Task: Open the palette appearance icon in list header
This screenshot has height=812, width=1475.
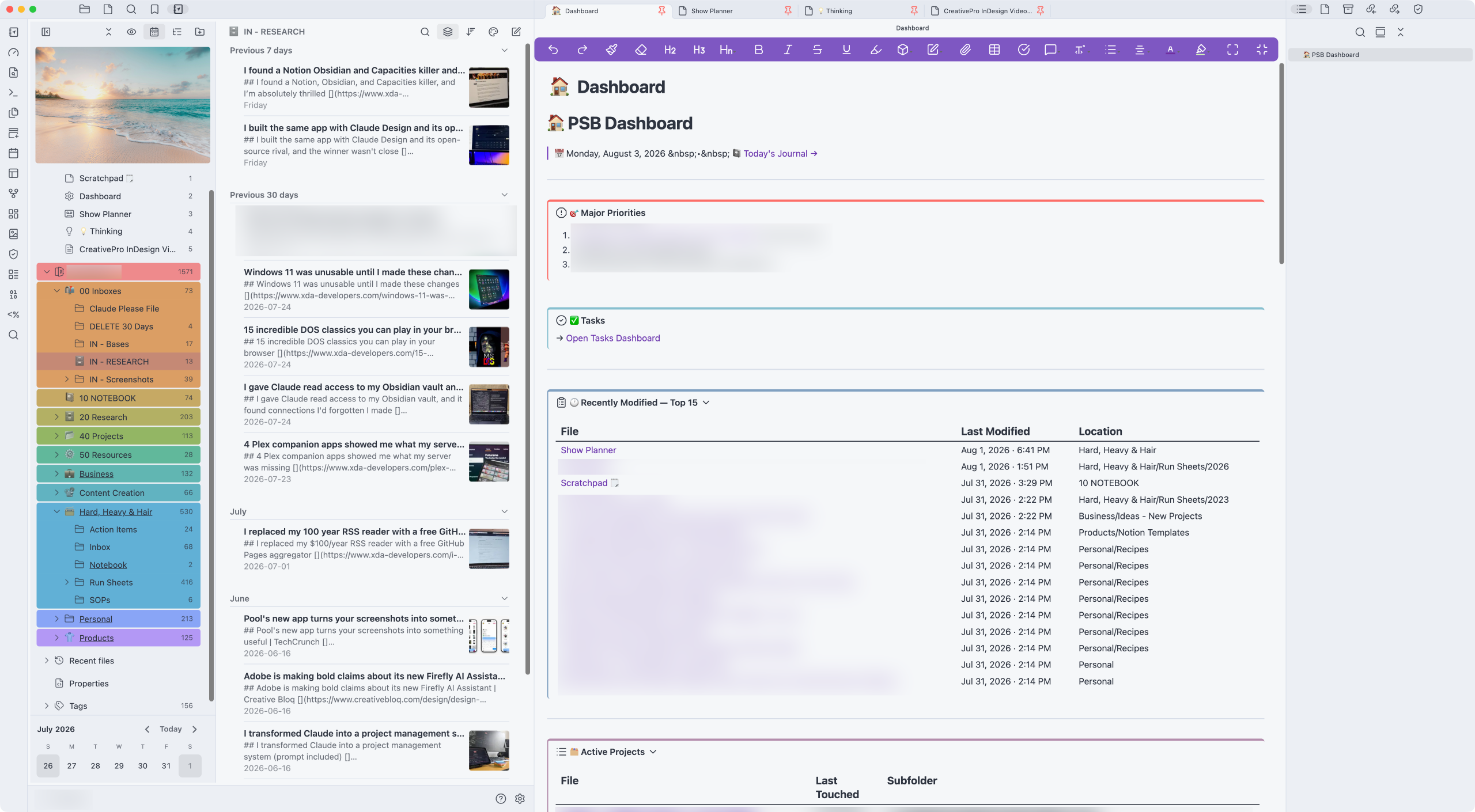Action: [493, 32]
